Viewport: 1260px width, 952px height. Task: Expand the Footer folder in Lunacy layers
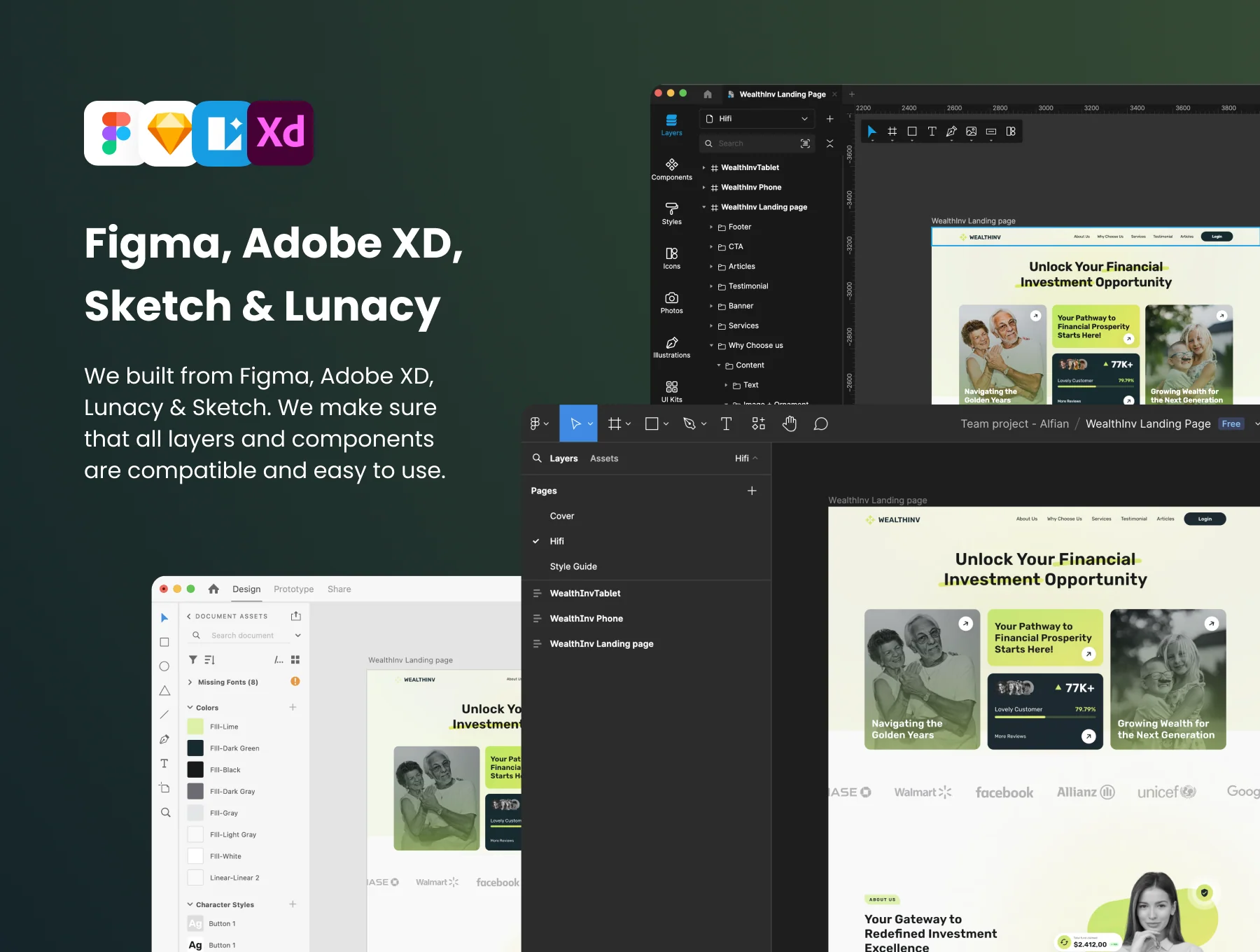(x=711, y=227)
